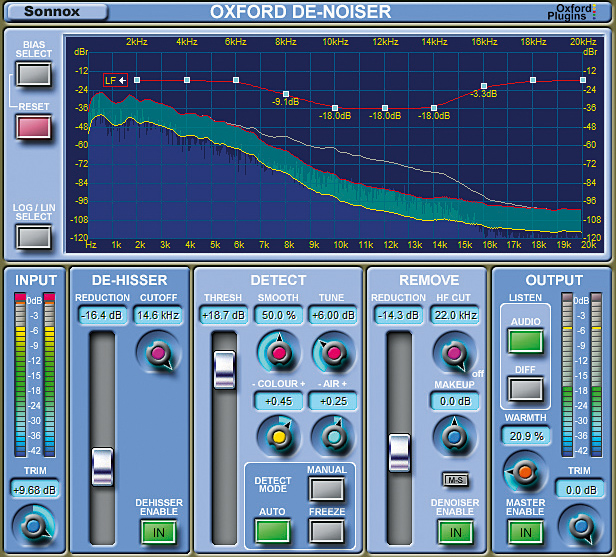Select the Audio listen button
The image size is (616, 557).
[525, 341]
